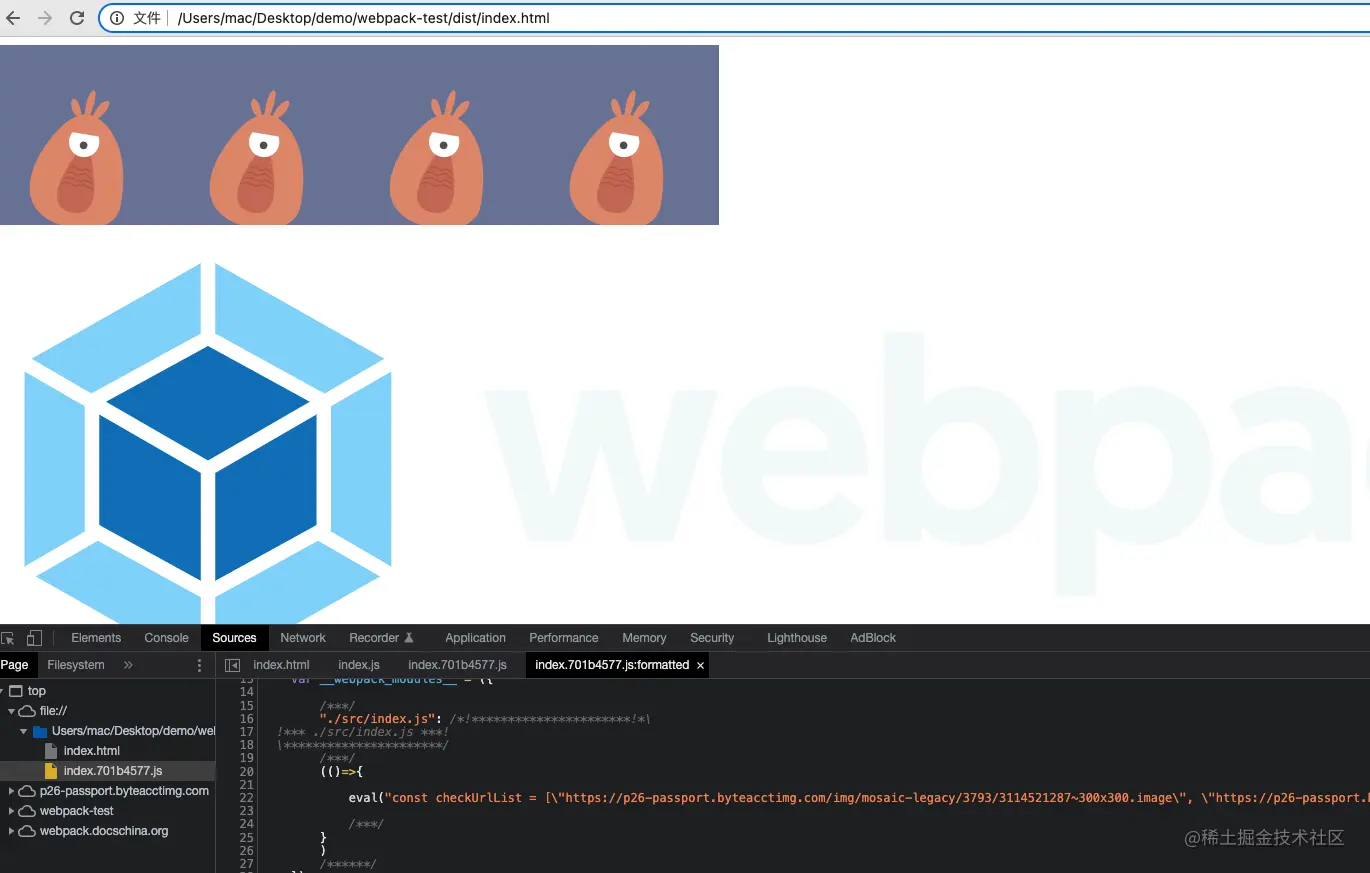The image size is (1370, 873).
Task: Close the index.701b4577.js:formatted tab
Action: pyautogui.click(x=700, y=665)
